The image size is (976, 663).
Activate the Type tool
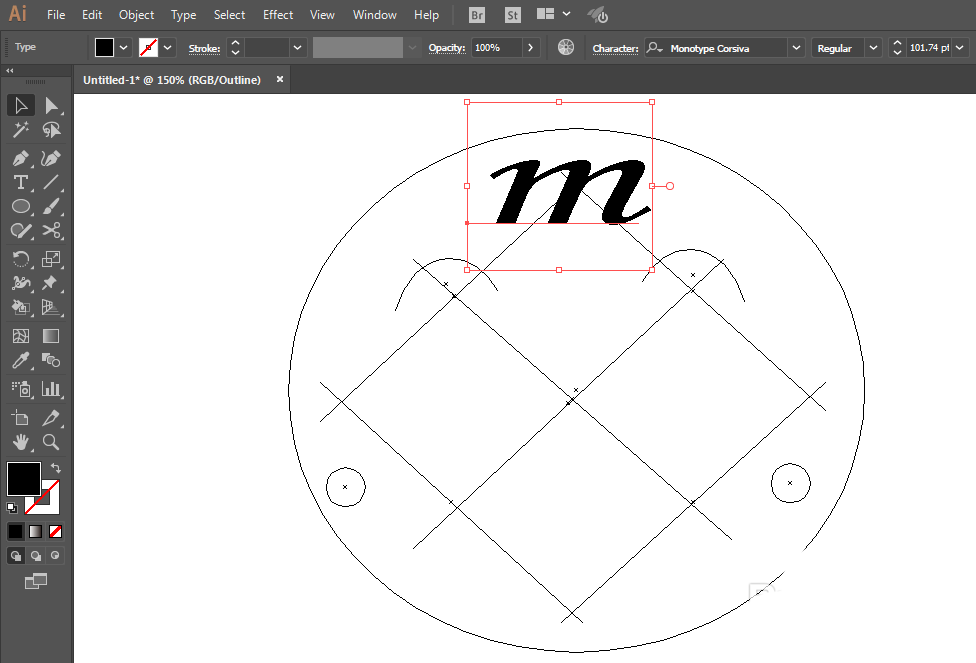tap(21, 182)
